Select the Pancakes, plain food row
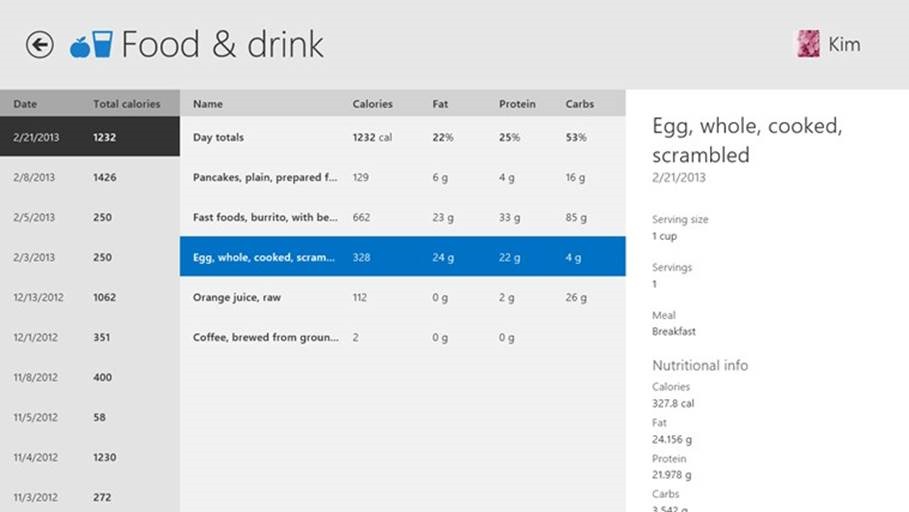 tap(402, 177)
